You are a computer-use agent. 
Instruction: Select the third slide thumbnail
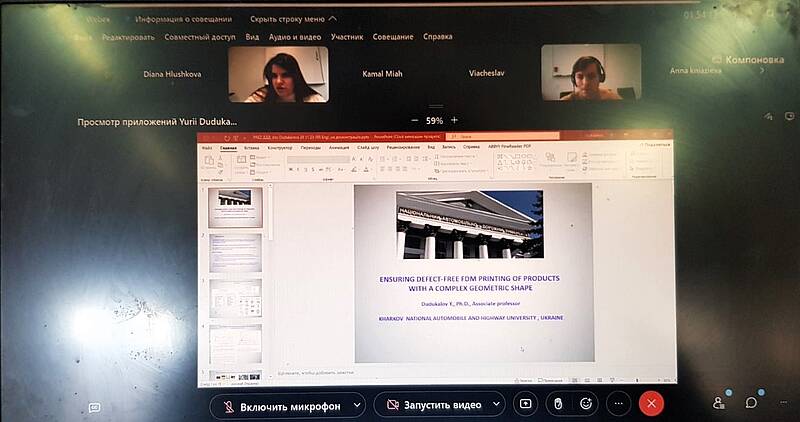point(235,298)
